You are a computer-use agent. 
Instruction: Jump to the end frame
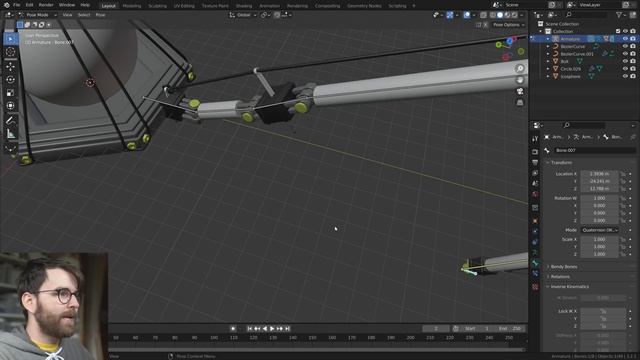(288, 329)
